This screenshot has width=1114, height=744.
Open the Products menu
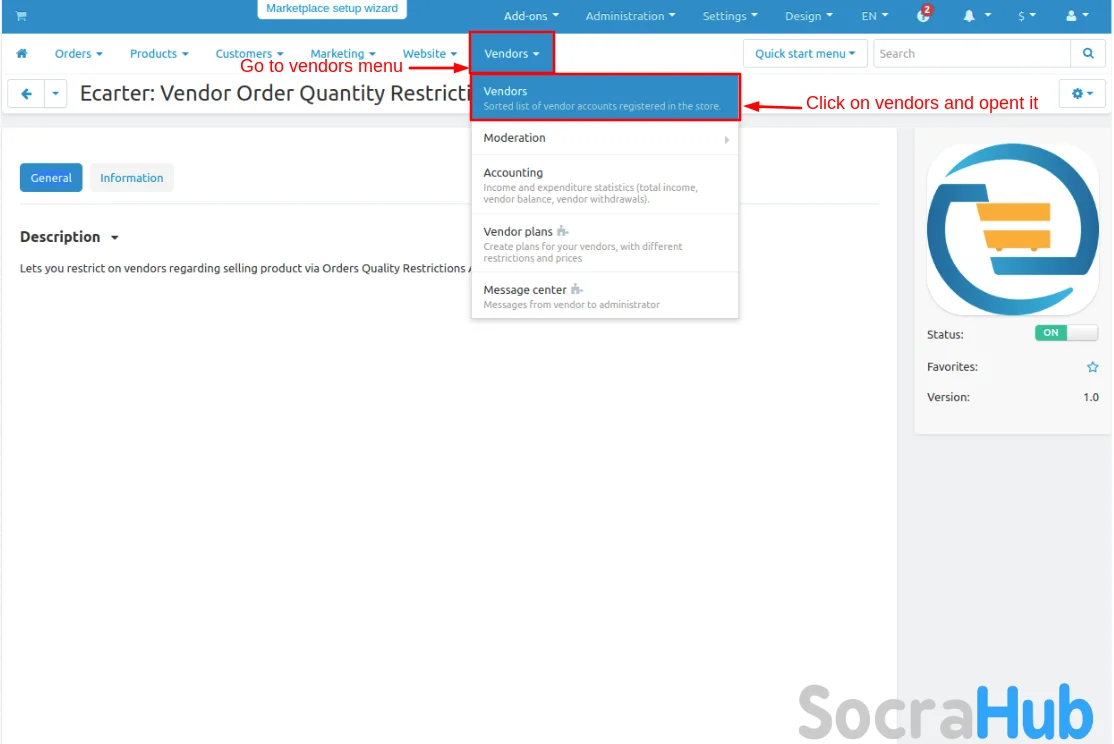158,53
